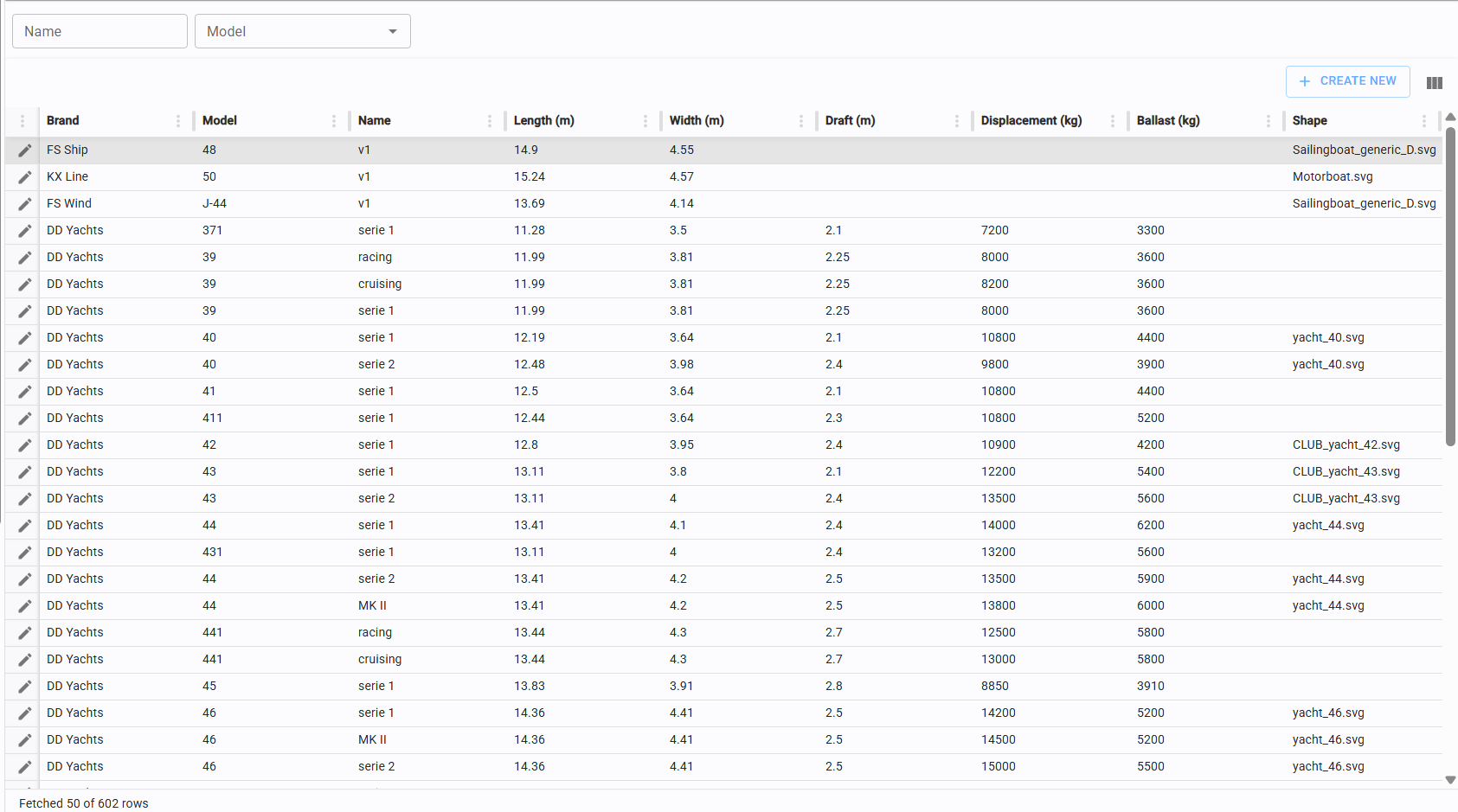Screen dimensions: 1458x812
Task: Open the Ballast (kg) column options
Action: pos(1269,121)
